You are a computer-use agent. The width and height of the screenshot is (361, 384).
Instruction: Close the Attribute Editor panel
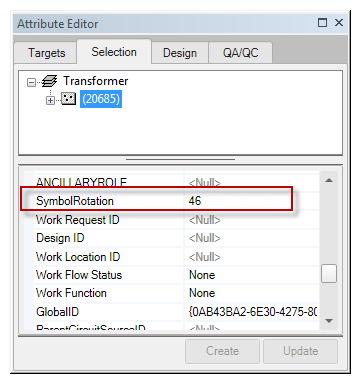[x=339, y=23]
